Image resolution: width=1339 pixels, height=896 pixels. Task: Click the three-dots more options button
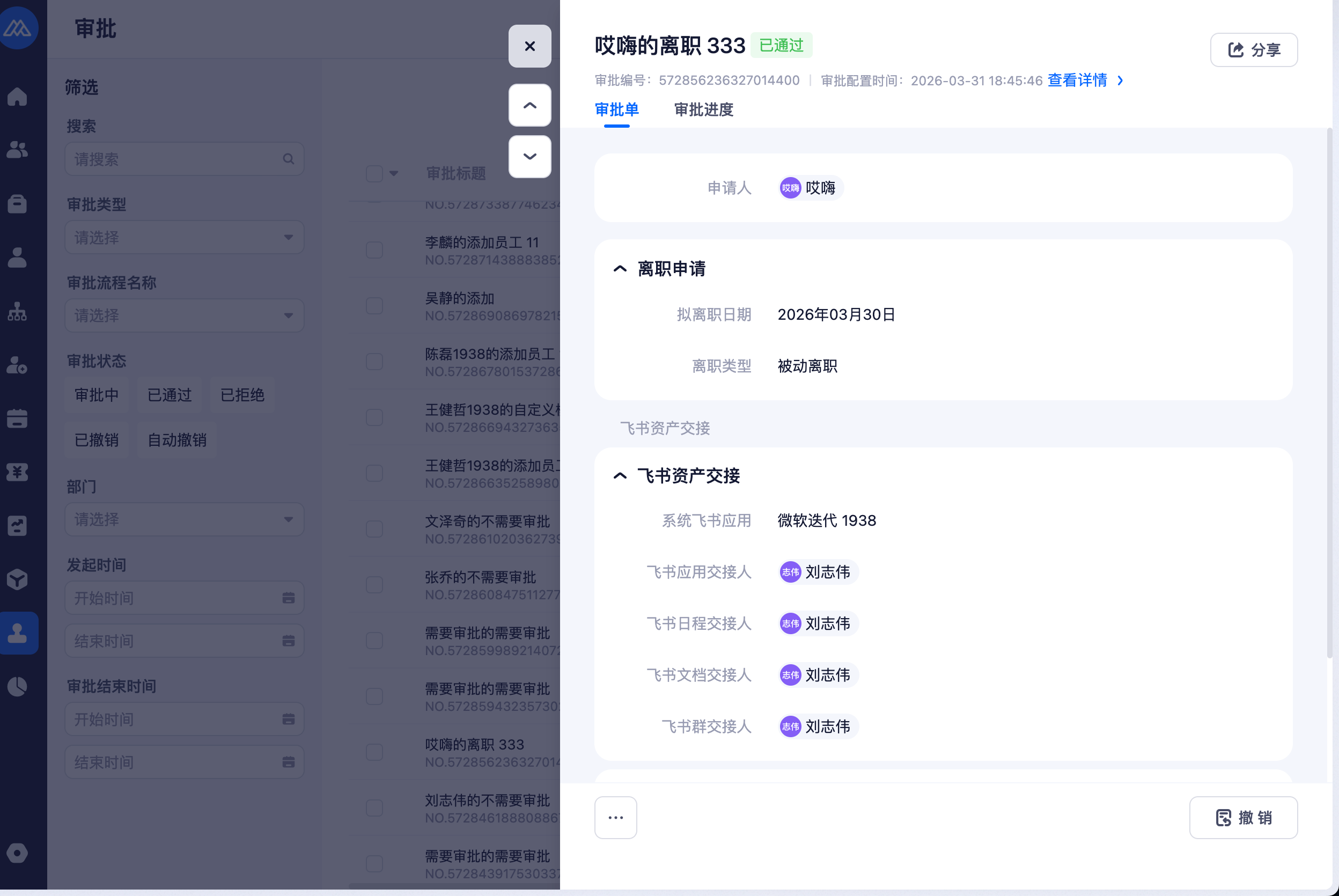pos(615,817)
